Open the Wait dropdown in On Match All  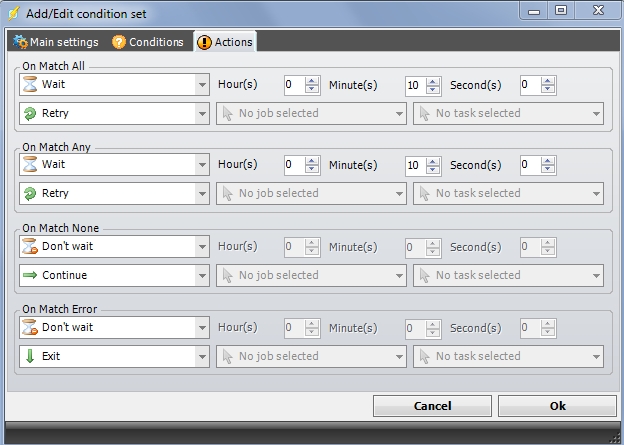click(x=201, y=85)
